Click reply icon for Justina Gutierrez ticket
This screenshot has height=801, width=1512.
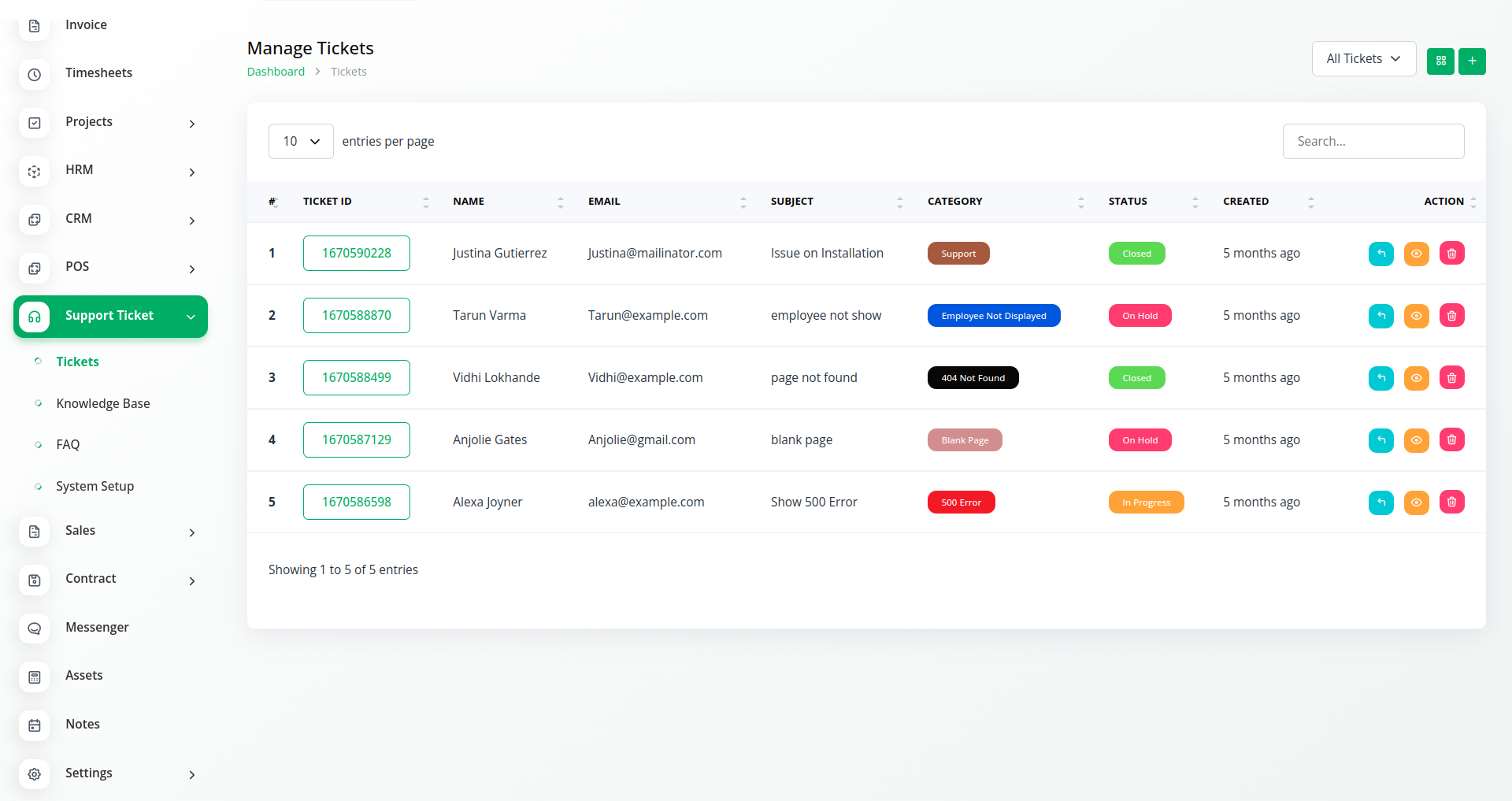tap(1380, 254)
